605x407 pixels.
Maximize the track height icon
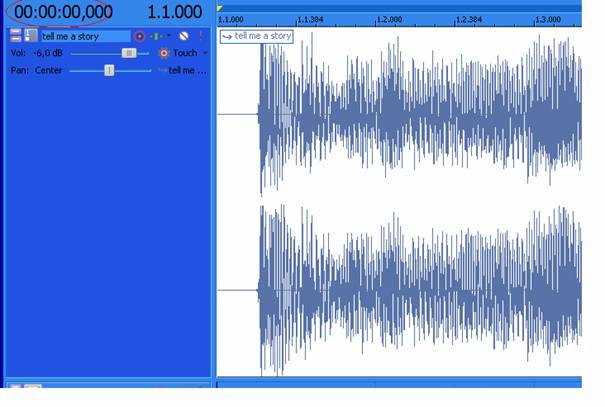tap(30, 36)
